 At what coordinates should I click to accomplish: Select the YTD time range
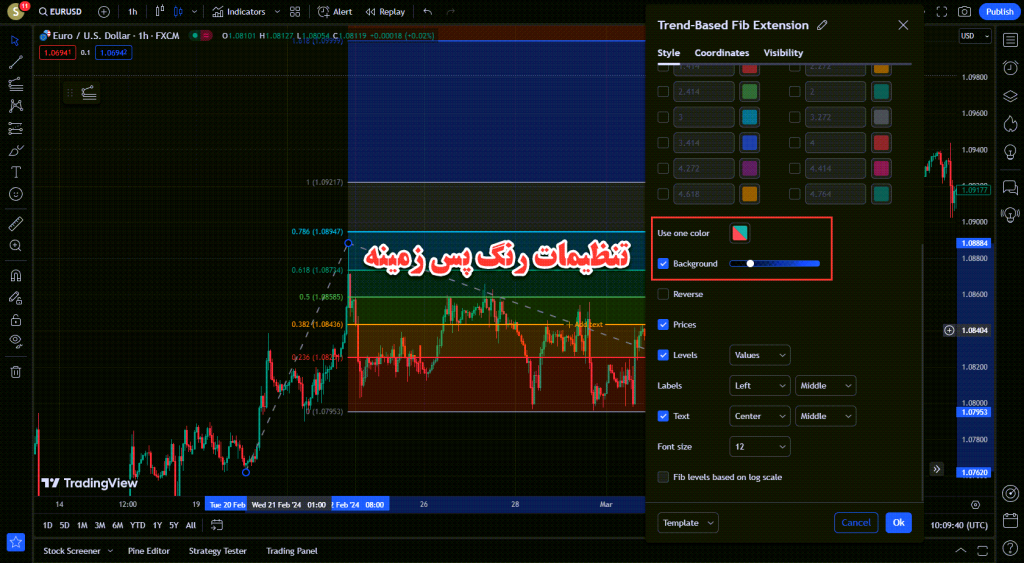pyautogui.click(x=137, y=525)
